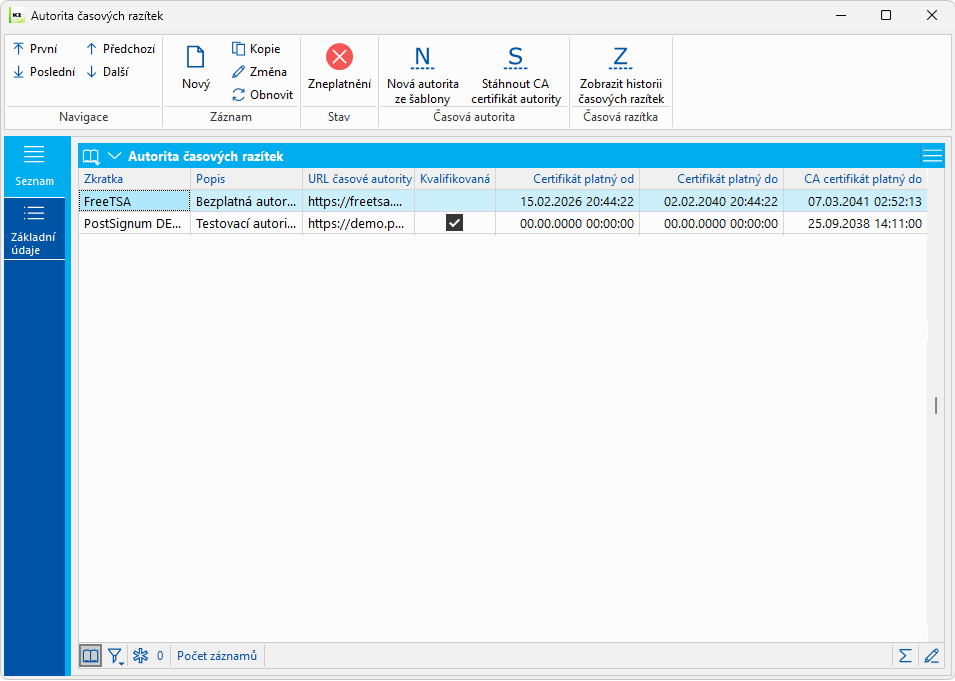Select the FreeTSA row Zkratka cell

pos(135,201)
